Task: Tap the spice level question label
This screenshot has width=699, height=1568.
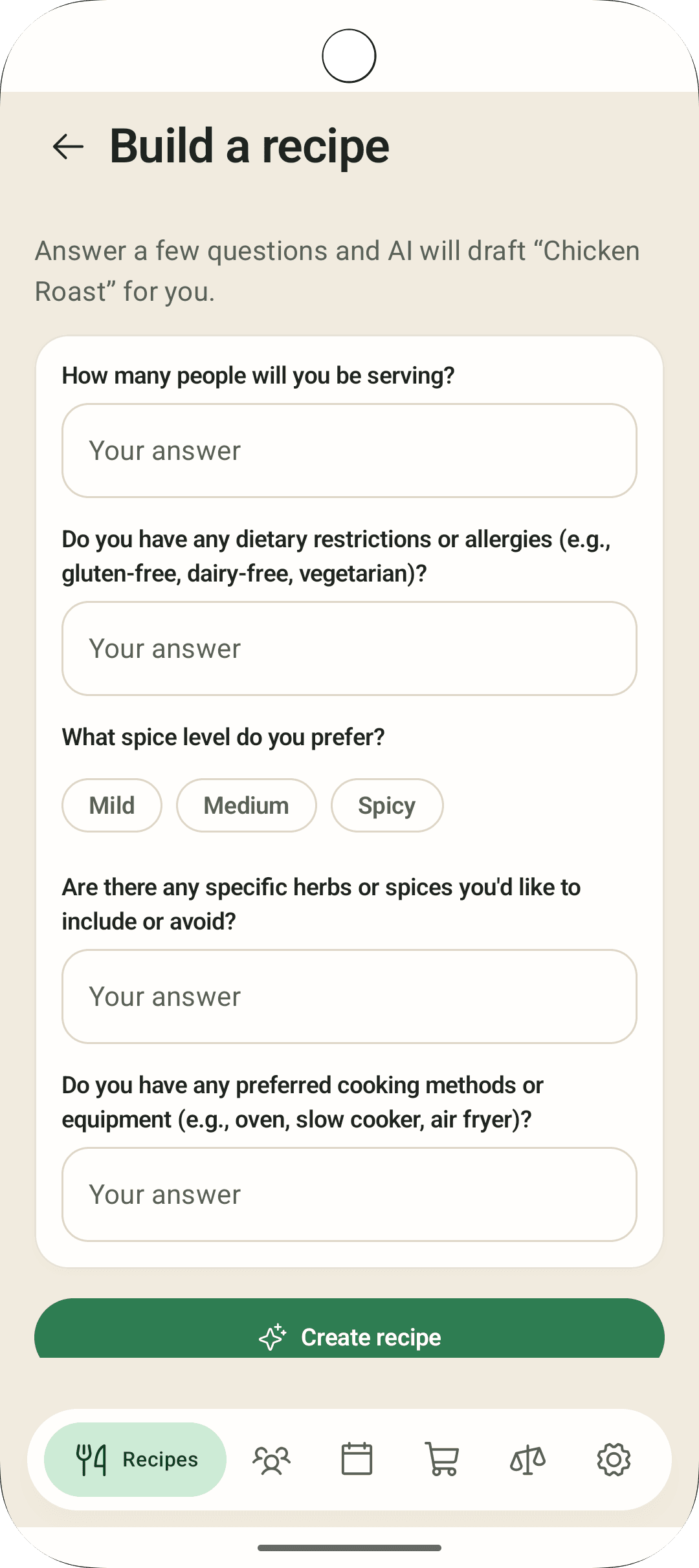Action: (223, 737)
